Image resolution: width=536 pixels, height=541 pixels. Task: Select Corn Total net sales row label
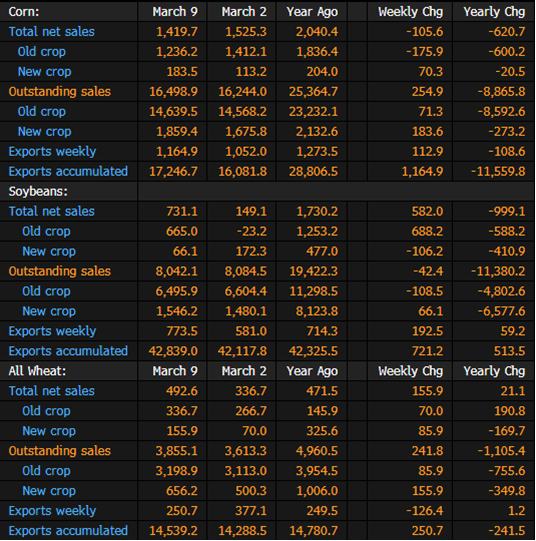coord(51,32)
